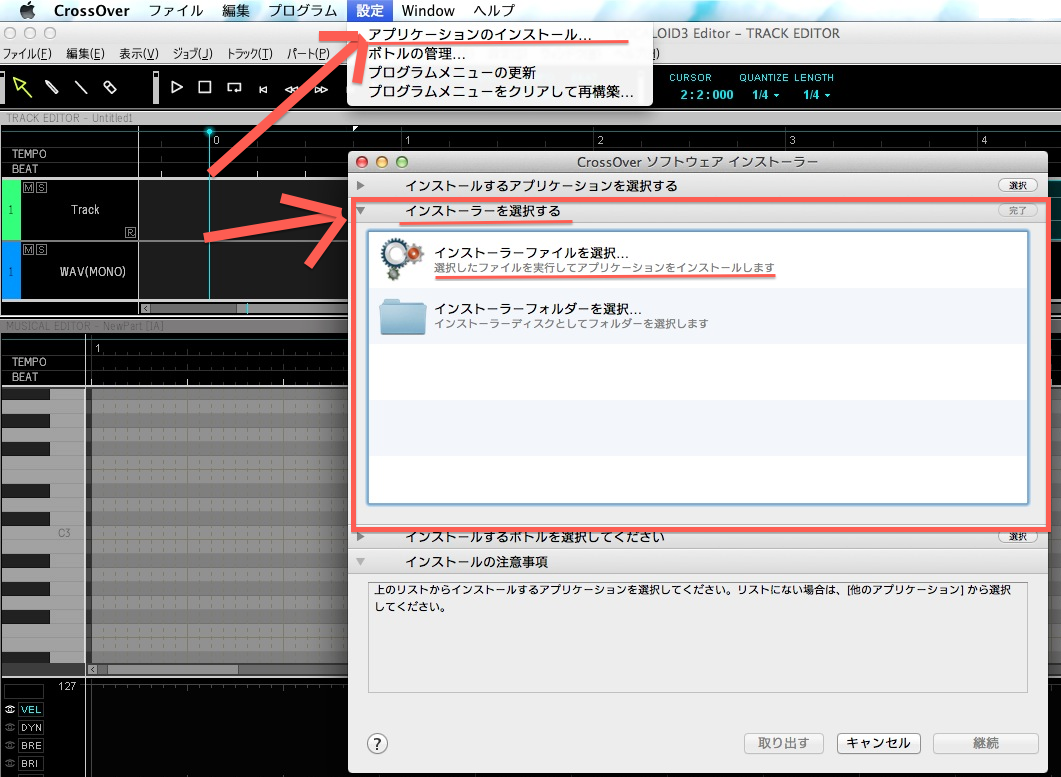Mute the WAV(MONO) track (M)

(x=28, y=250)
